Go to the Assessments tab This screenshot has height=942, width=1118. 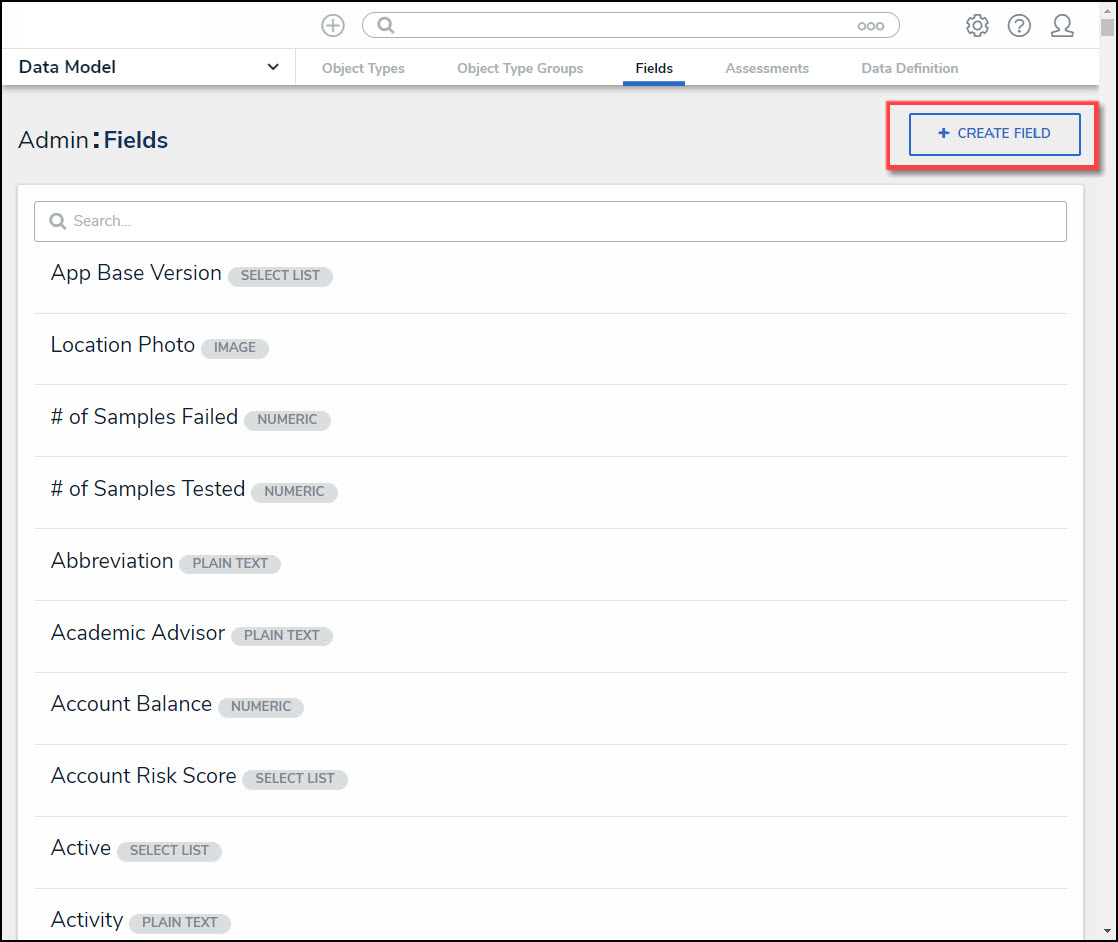[x=767, y=68]
